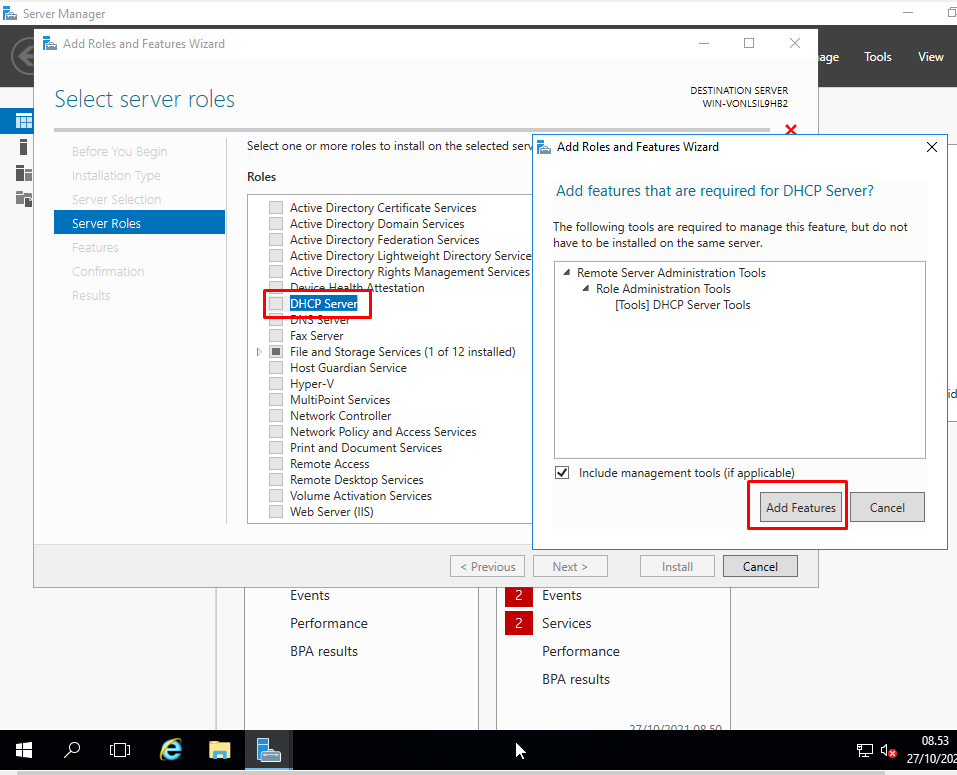This screenshot has height=775, width=957.
Task: Open taskbar search magnifier
Action: 72,750
